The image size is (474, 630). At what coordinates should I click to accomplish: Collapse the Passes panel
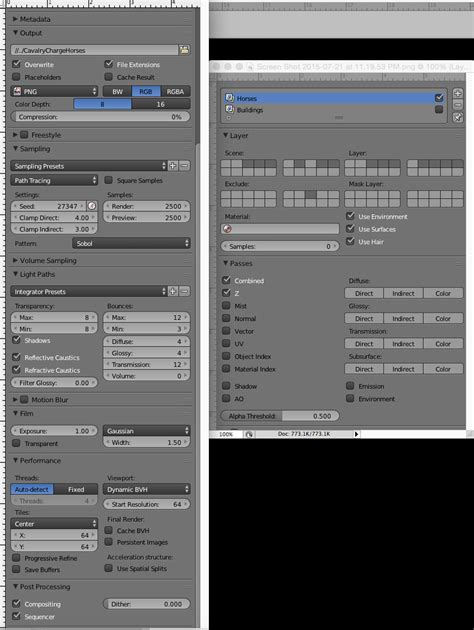(x=225, y=263)
